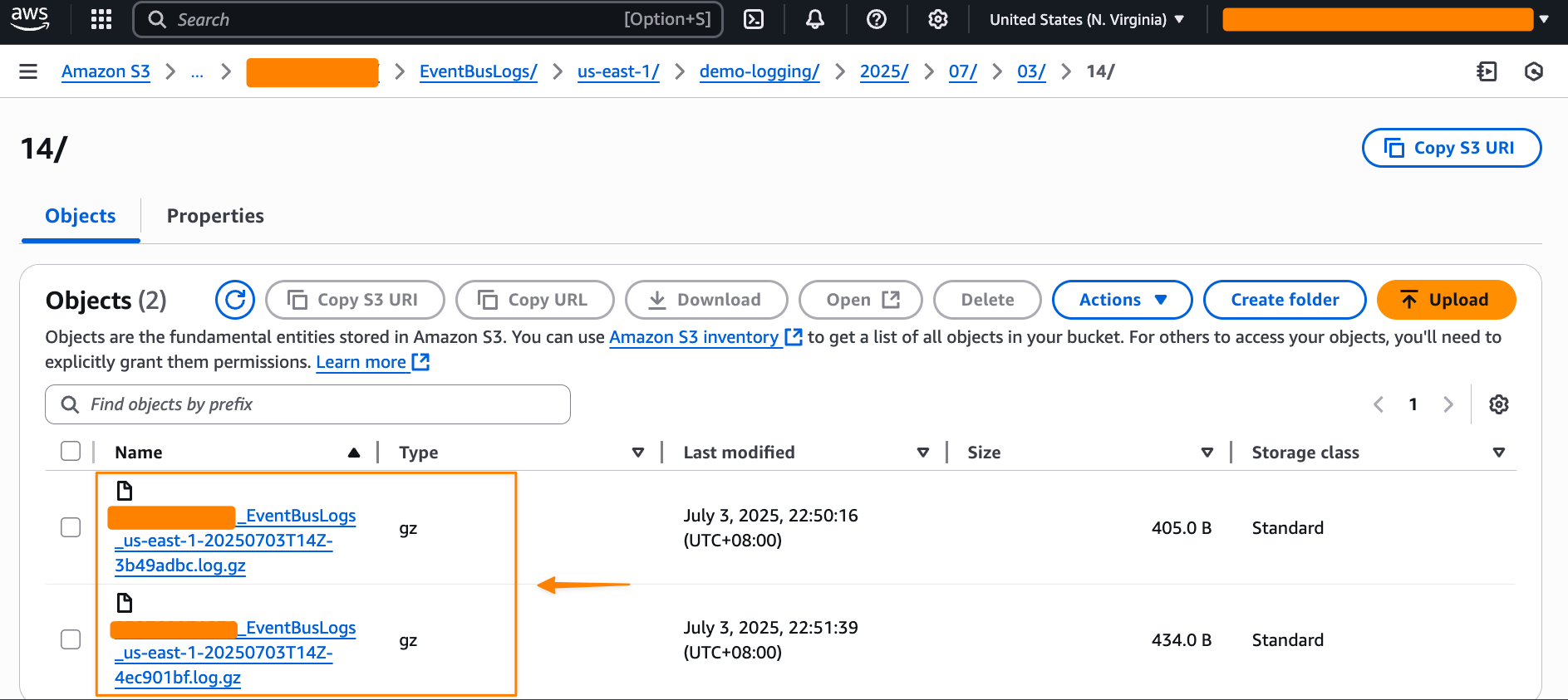Open the Amazon S3 inventory link
The height and width of the screenshot is (700, 1568).
coord(694,337)
